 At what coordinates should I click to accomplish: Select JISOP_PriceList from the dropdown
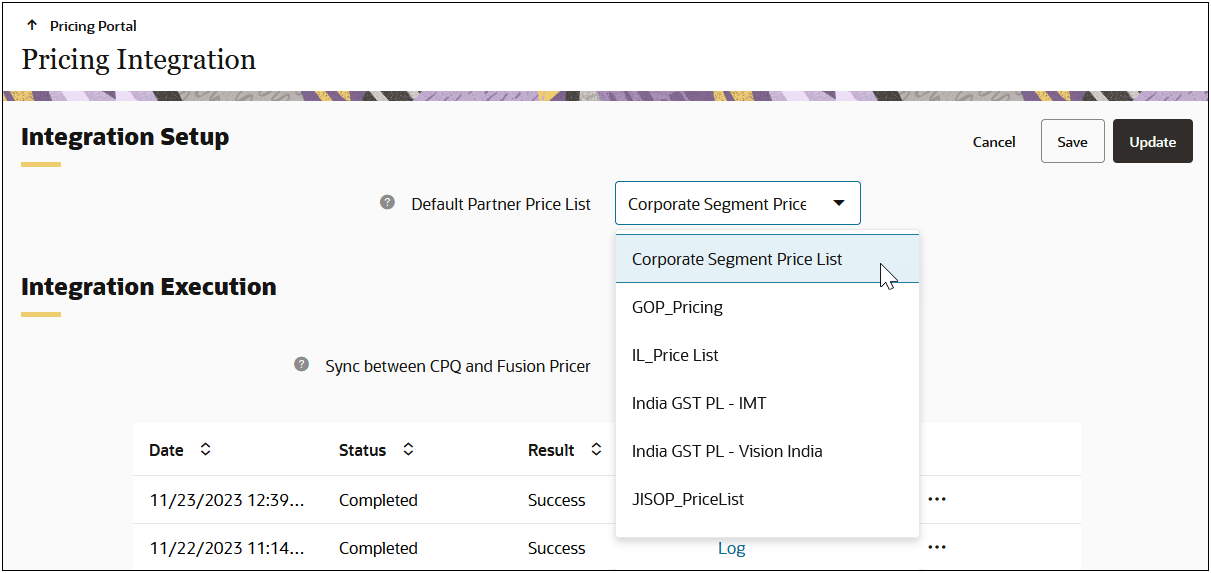point(767,499)
